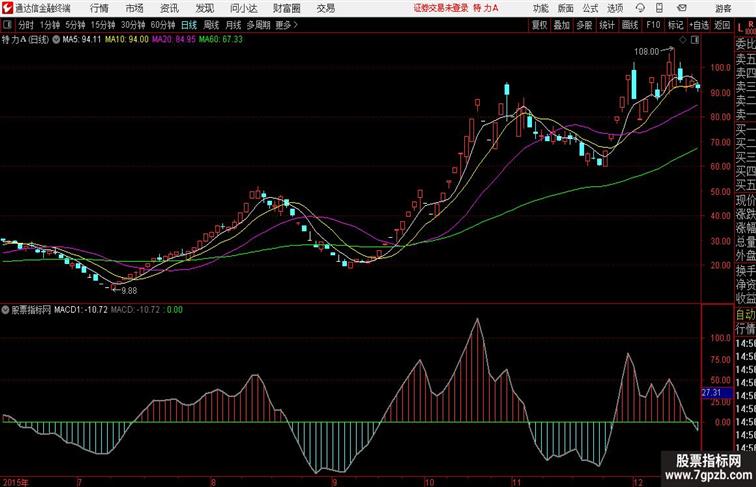Click the diamond icon at chart top-right

point(683,40)
